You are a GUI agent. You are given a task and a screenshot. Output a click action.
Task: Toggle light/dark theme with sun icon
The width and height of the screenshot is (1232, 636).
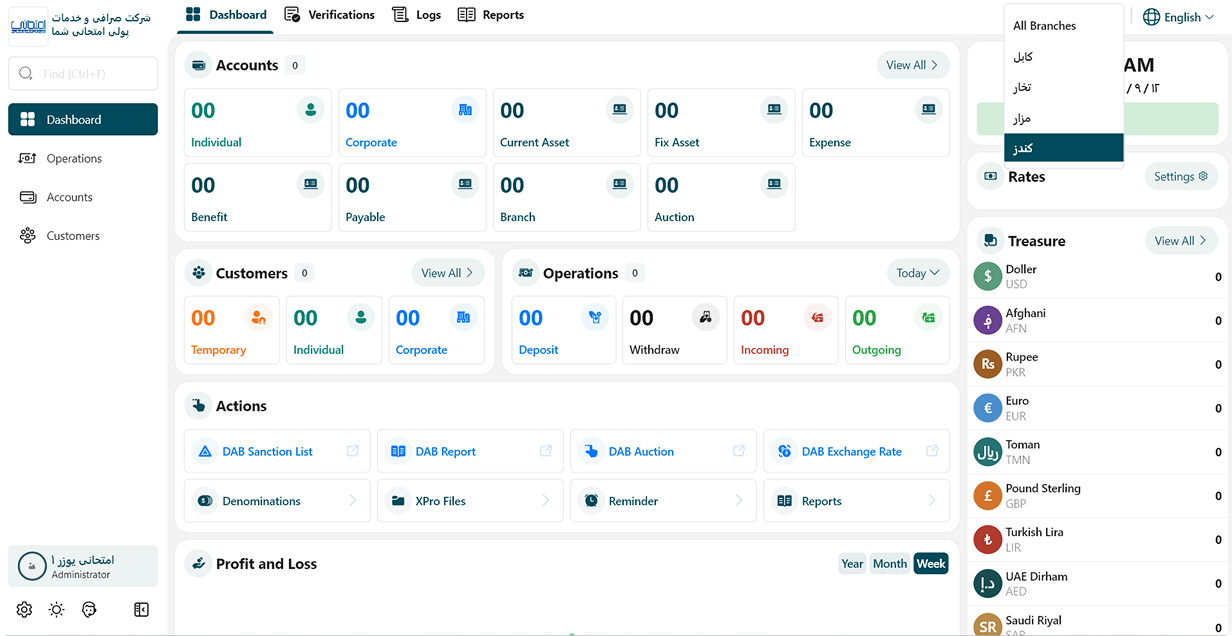coord(56,609)
